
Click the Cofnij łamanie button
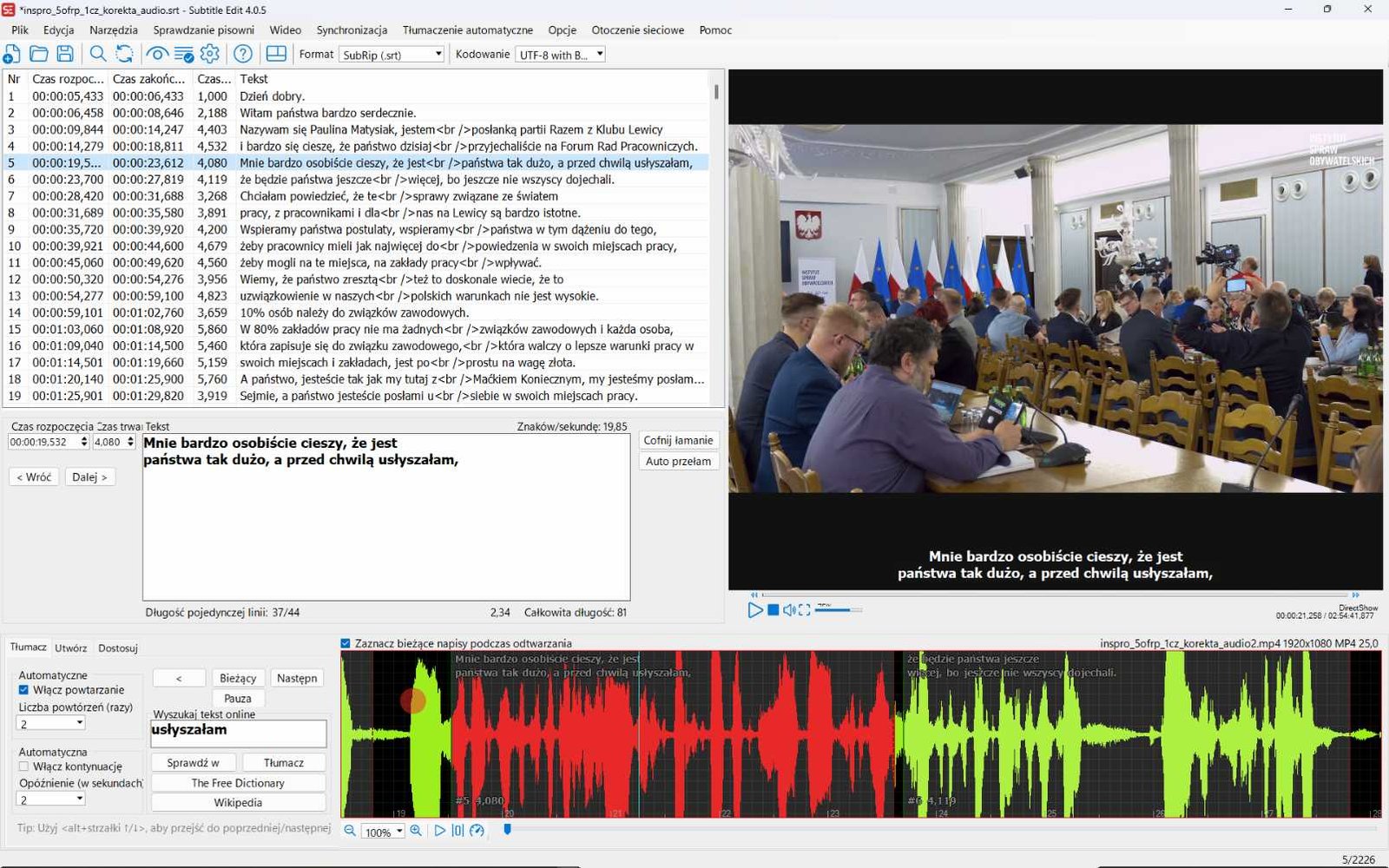coord(678,441)
